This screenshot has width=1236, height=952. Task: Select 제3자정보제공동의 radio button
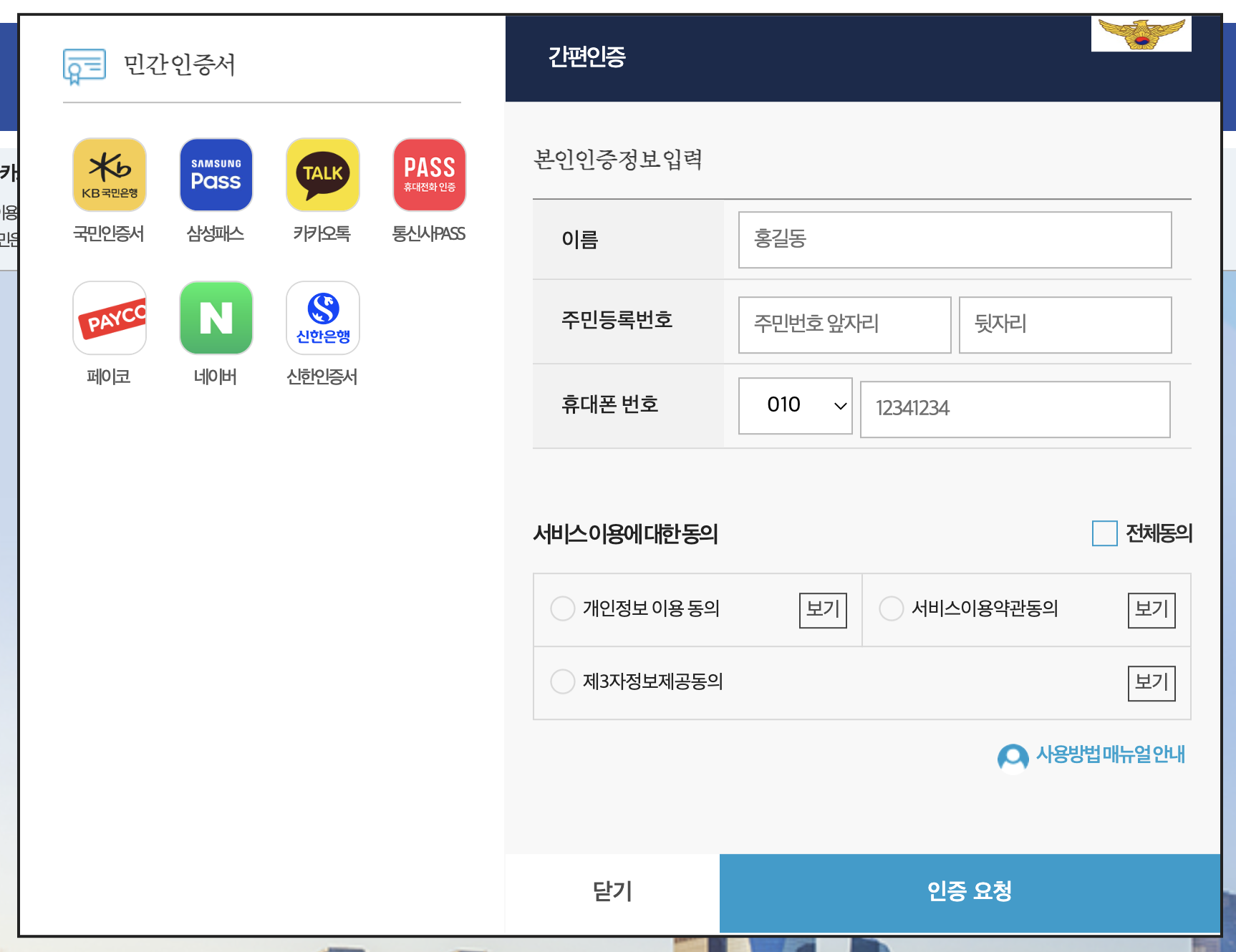[x=563, y=681]
